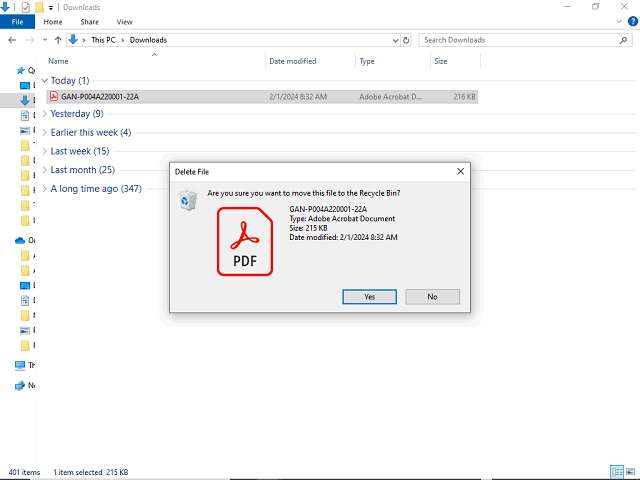Click the quick access toolbar new folder icon

point(39,7)
